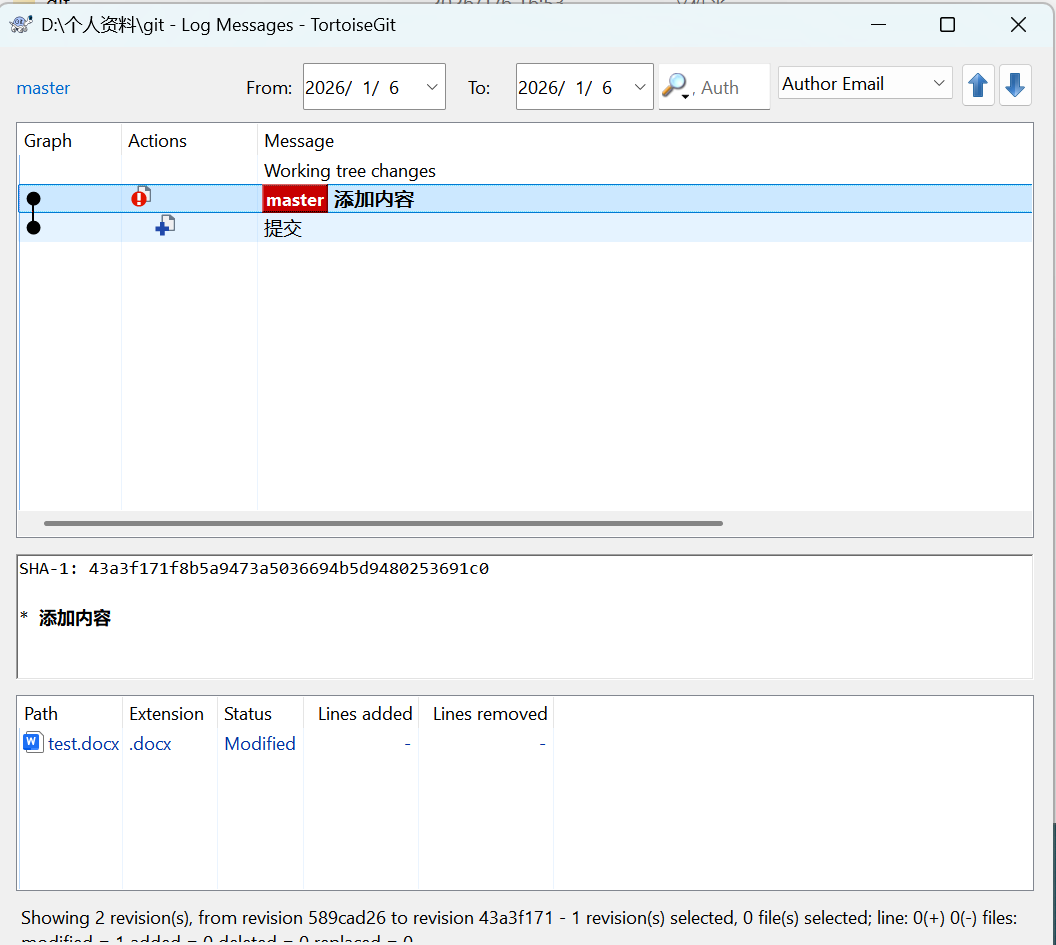The image size is (1056, 945).
Task: Minimize the Log Messages window
Action: (878, 25)
